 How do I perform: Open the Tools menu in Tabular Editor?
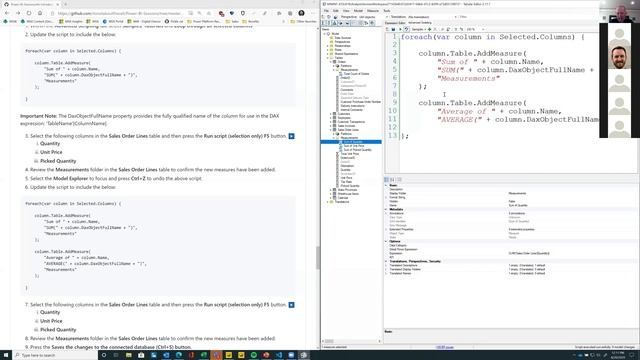pyautogui.click(x=387, y=11)
